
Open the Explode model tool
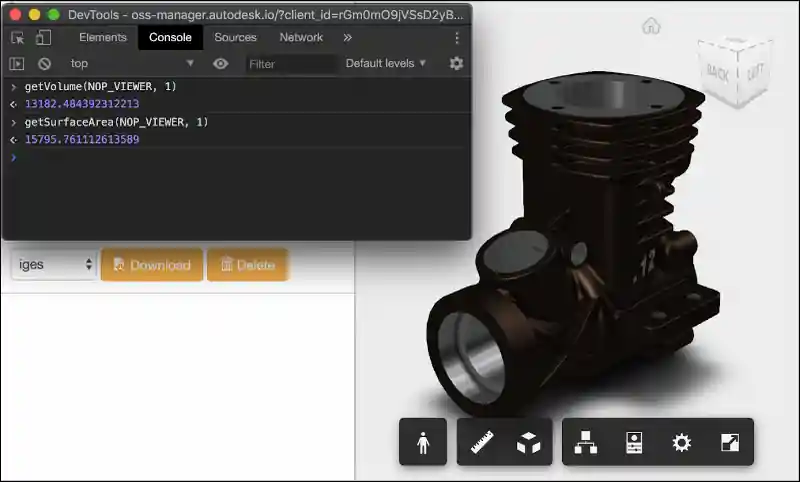(528, 442)
